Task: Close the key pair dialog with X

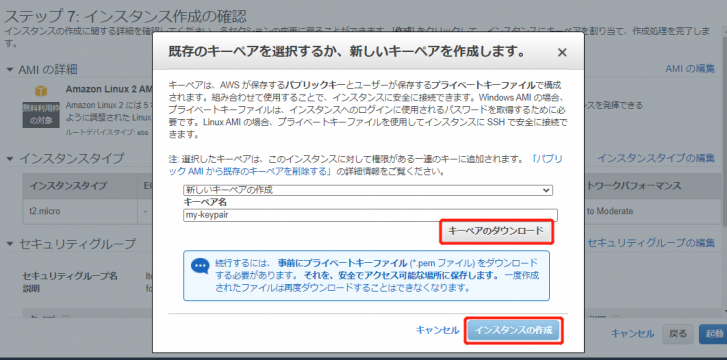Action: [x=562, y=52]
